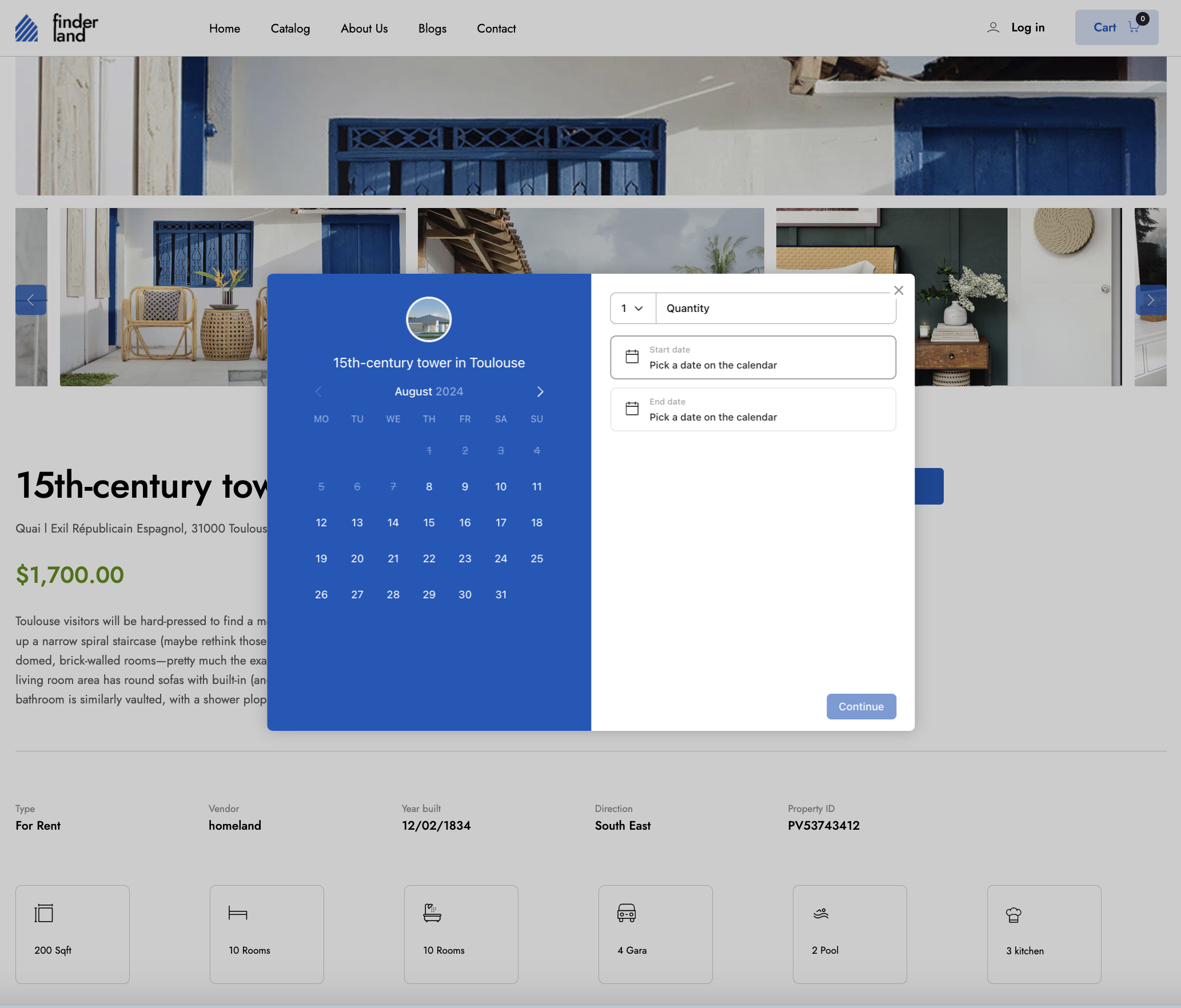
Task: Click the Continue booking button
Action: tap(861, 706)
